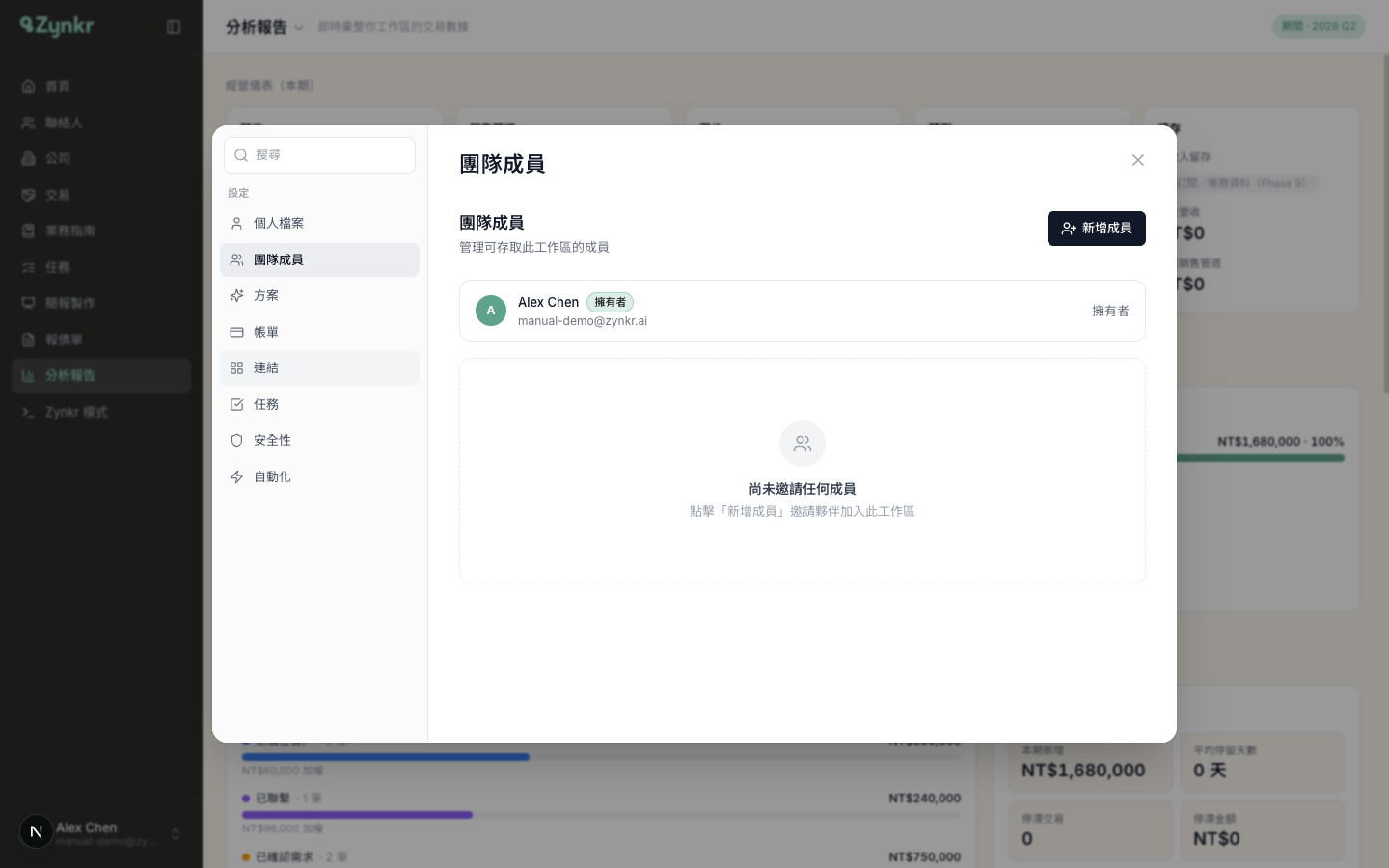Image resolution: width=1389 pixels, height=868 pixels.
Task: Focus the 搜尋 search field
Action: click(319, 155)
